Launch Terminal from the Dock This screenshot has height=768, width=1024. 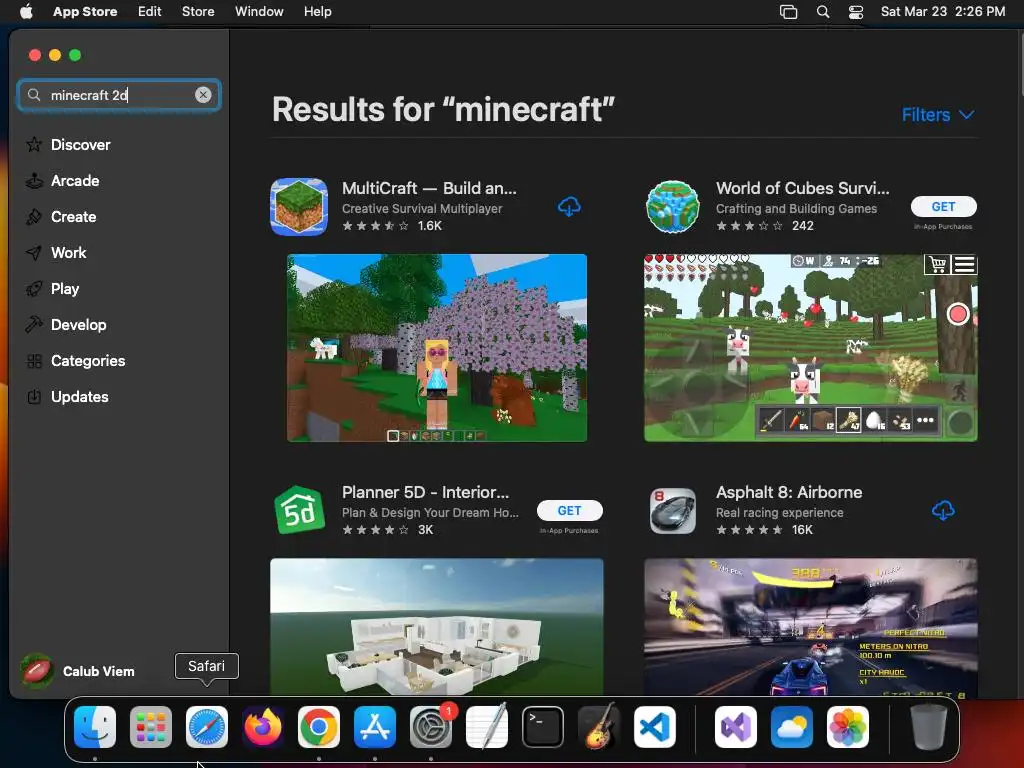[543, 727]
